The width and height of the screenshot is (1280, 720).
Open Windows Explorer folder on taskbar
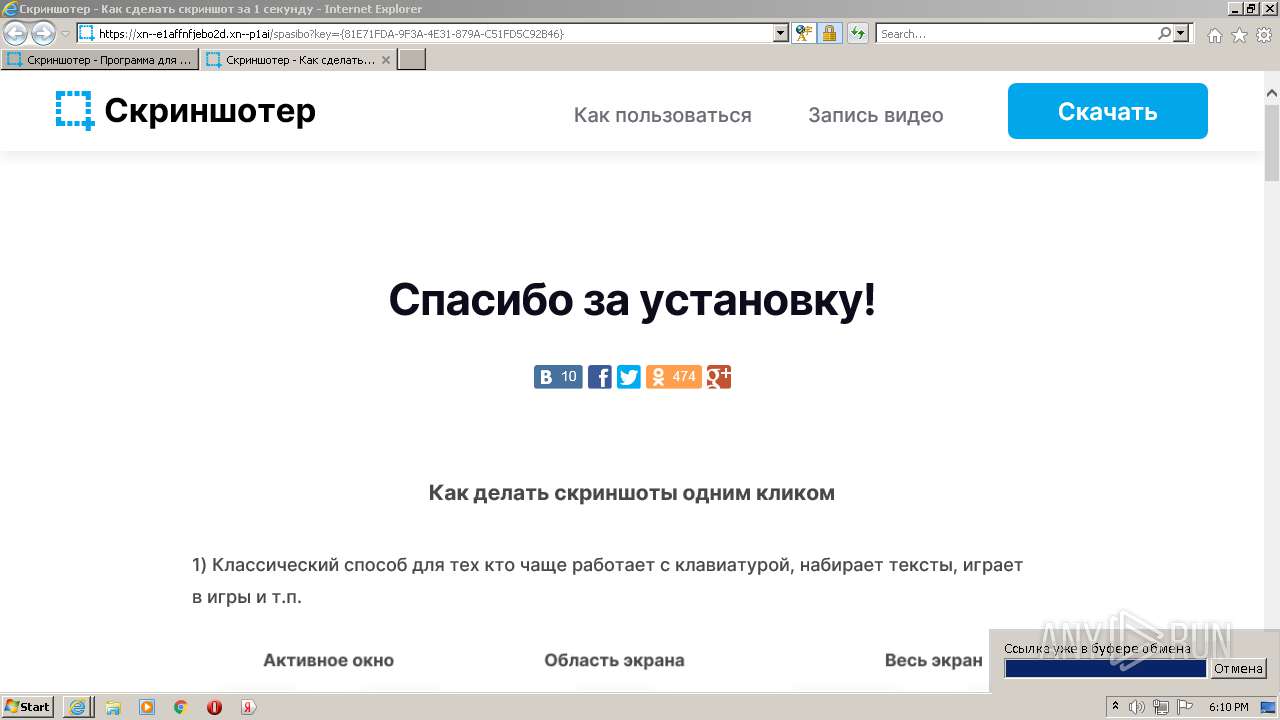(113, 707)
